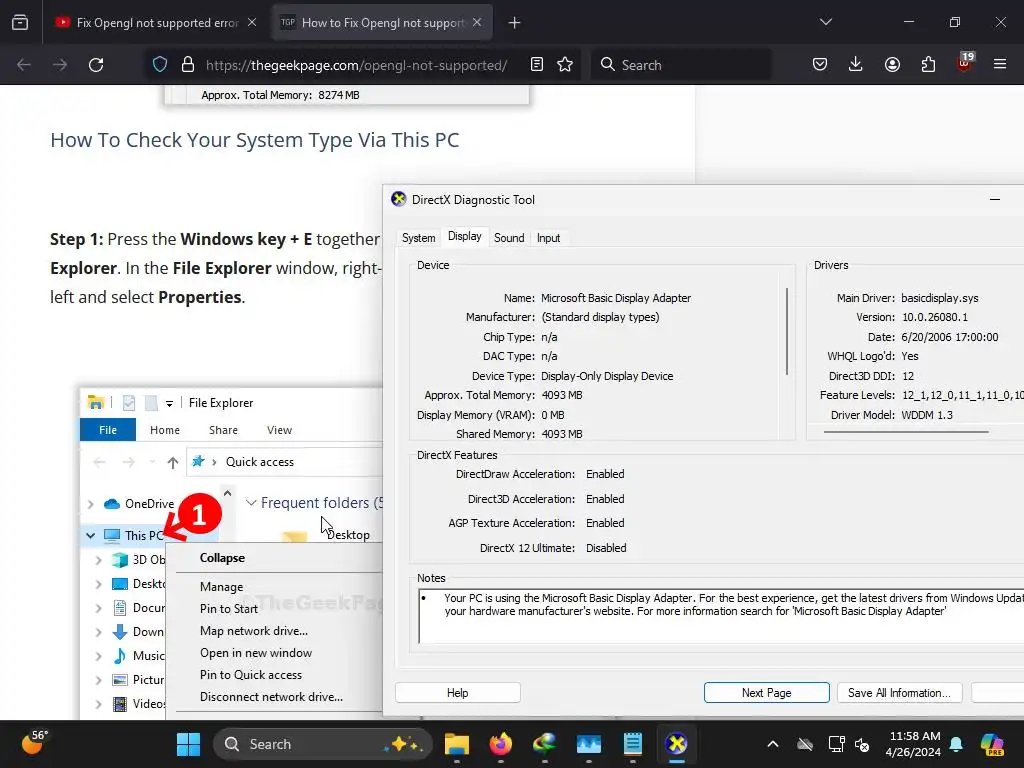Open the Firefox account icon
This screenshot has height=768, width=1024.
point(892,65)
